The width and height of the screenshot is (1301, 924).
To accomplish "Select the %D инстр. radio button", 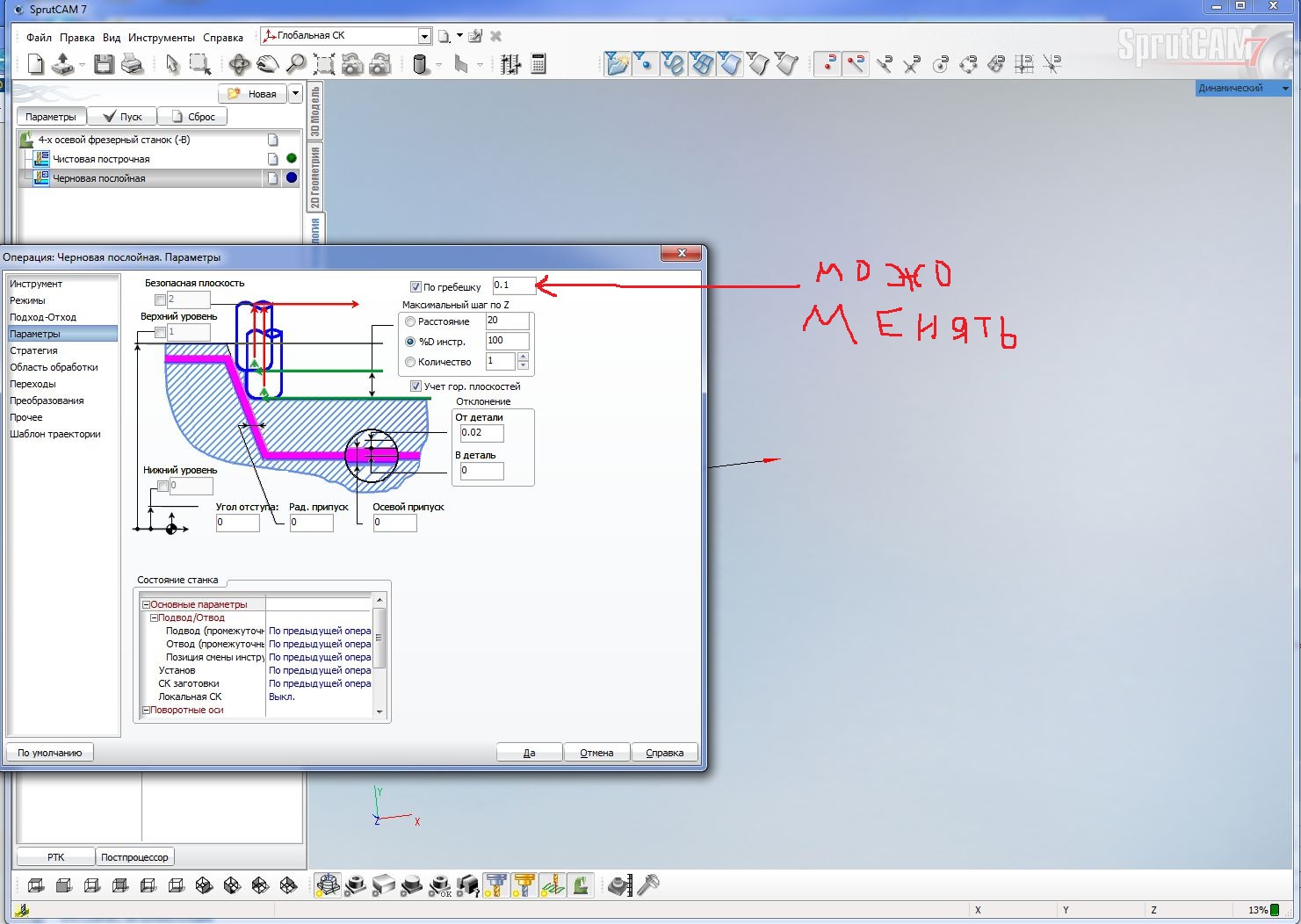I will [410, 342].
